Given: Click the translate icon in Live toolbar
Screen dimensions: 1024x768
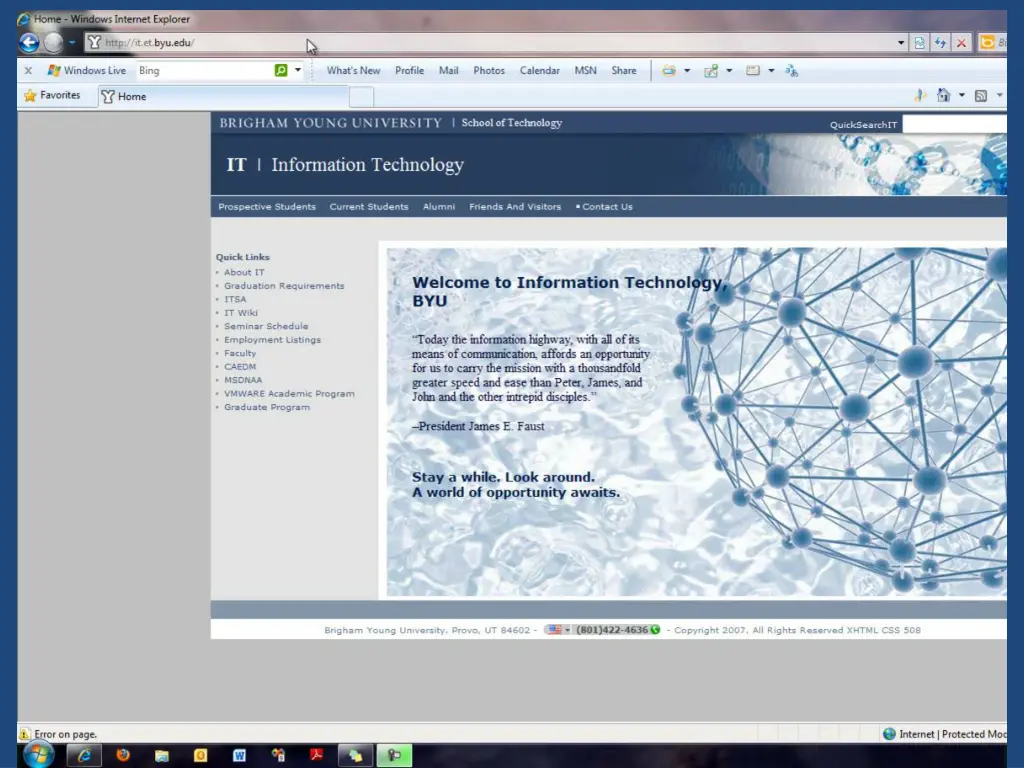Looking at the screenshot, I should coord(792,71).
